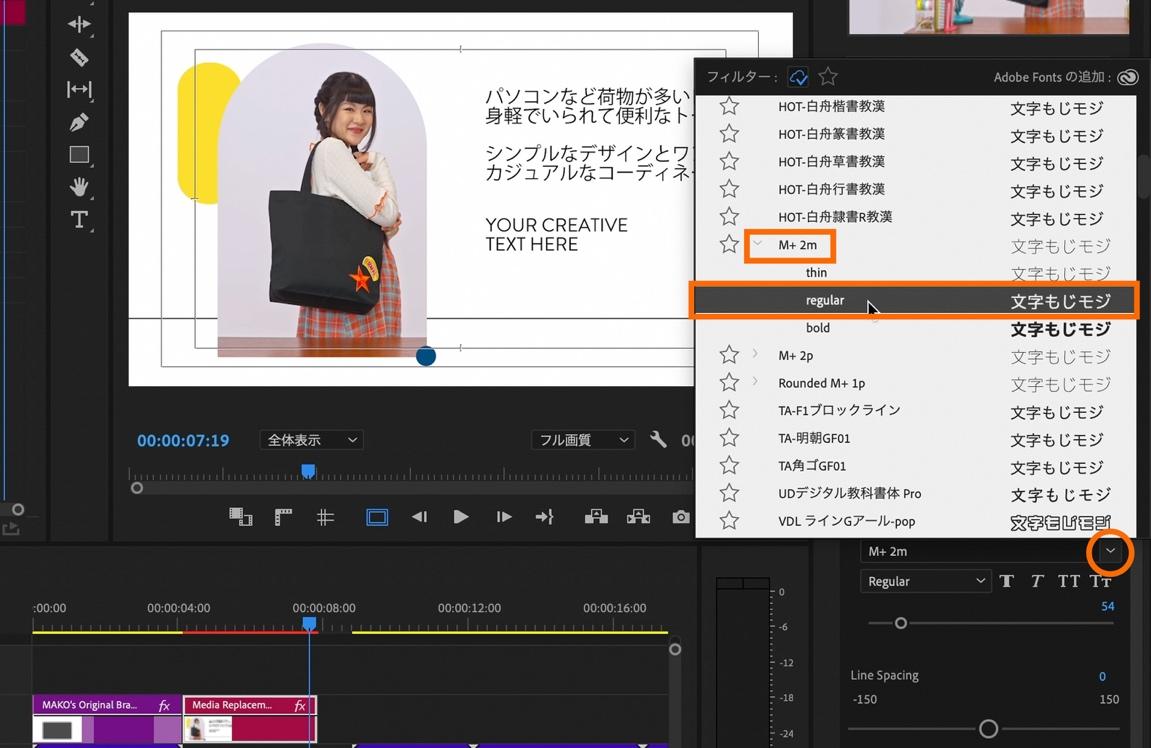Toggle the favorites star filter
This screenshot has width=1151, height=748.
(828, 76)
